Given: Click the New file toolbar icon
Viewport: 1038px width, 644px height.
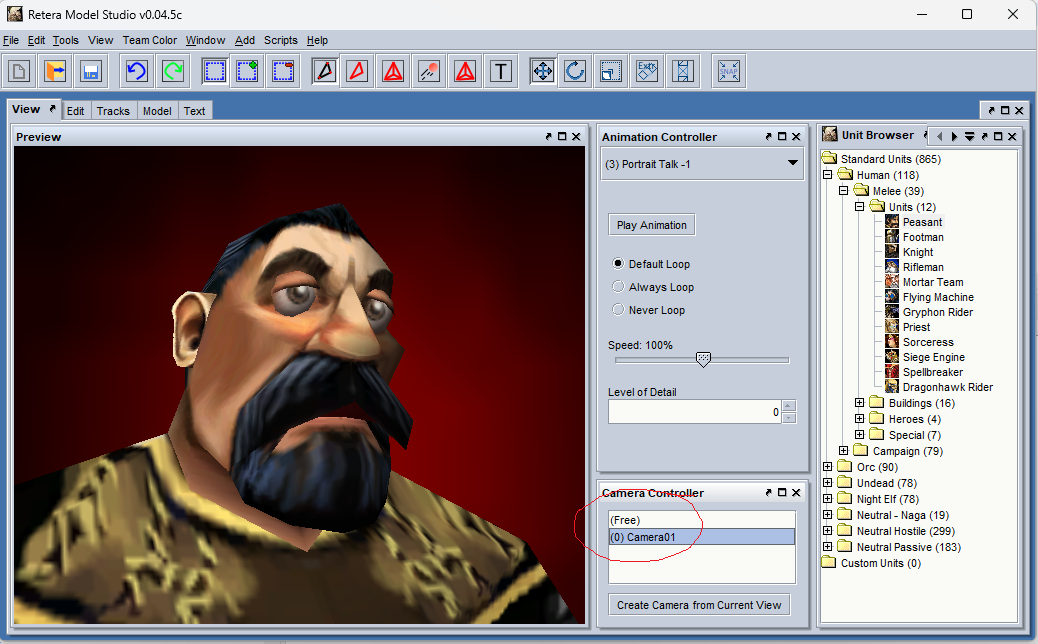Looking at the screenshot, I should pos(19,71).
